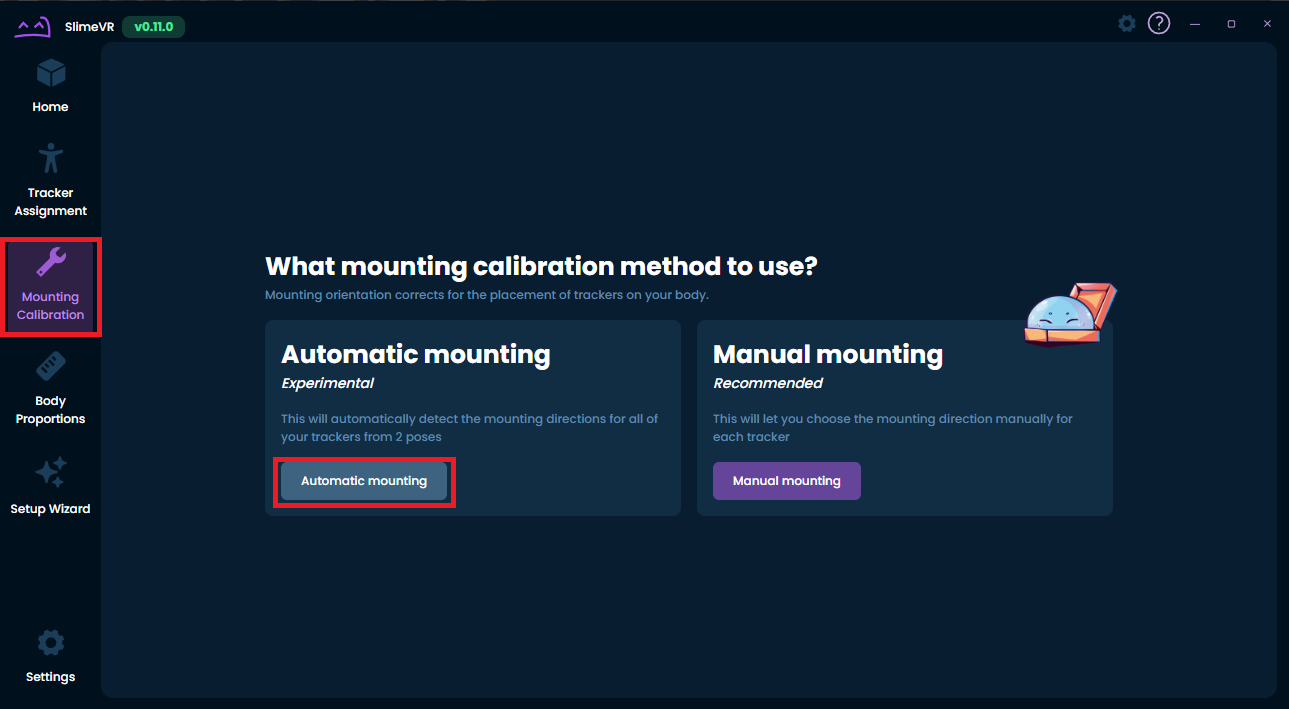Click the title bar settings gear icon
The width and height of the screenshot is (1289, 709).
pos(1127,23)
